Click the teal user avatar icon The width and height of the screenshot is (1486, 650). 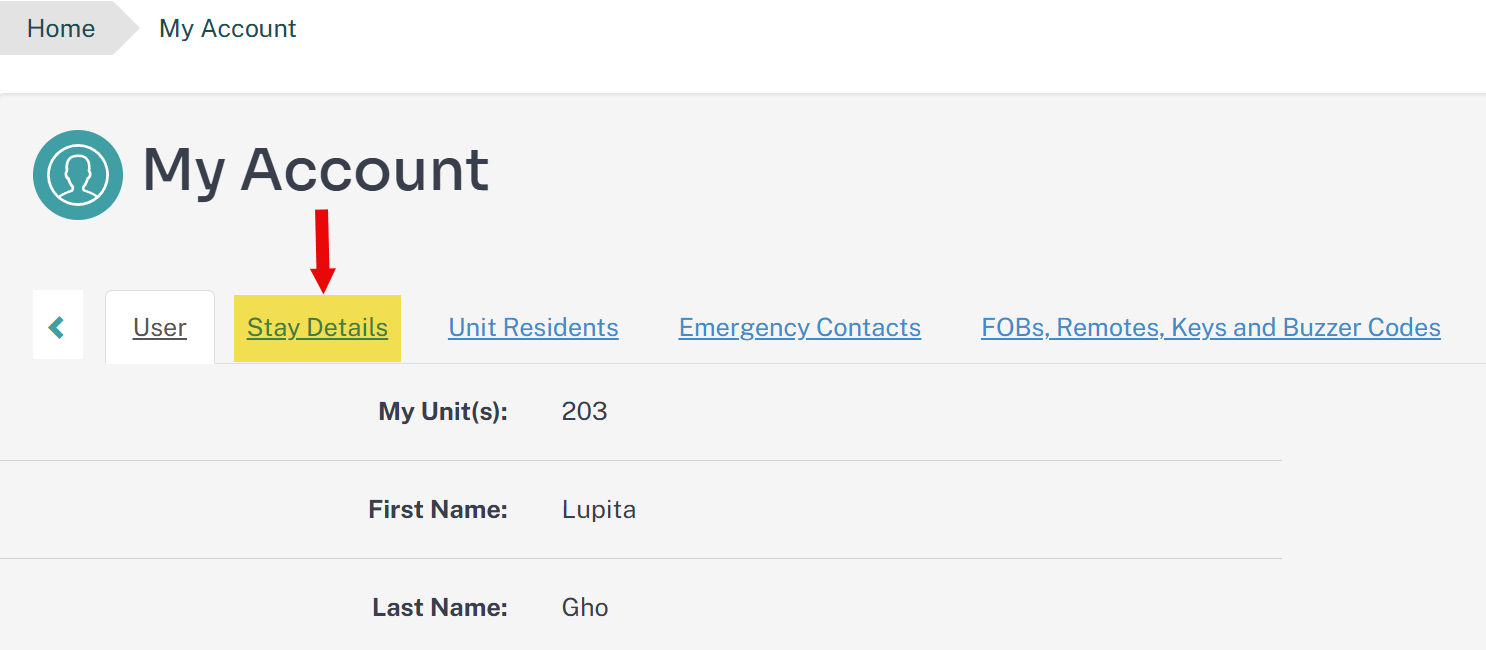pos(78,175)
